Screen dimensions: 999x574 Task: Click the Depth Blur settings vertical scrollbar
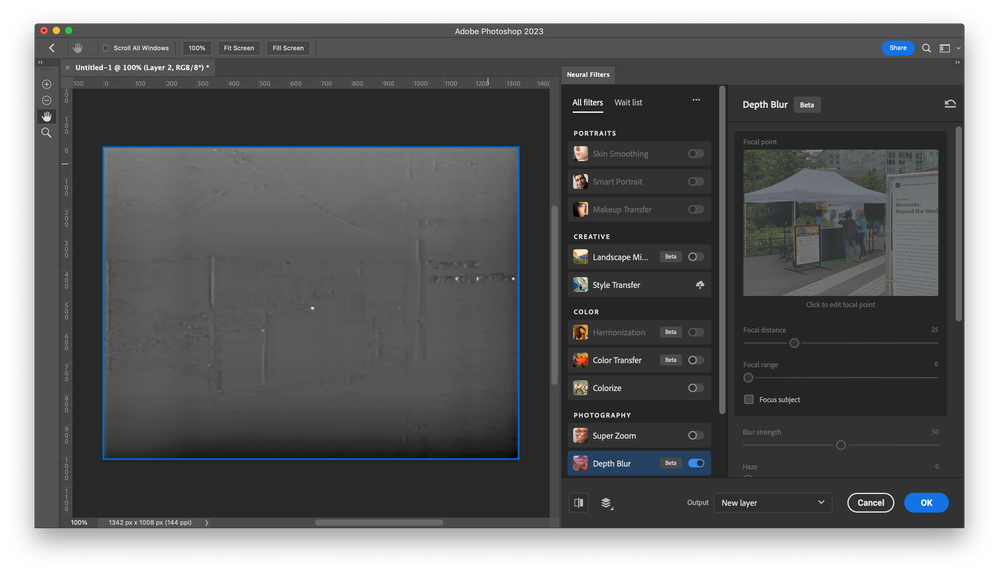click(958, 224)
